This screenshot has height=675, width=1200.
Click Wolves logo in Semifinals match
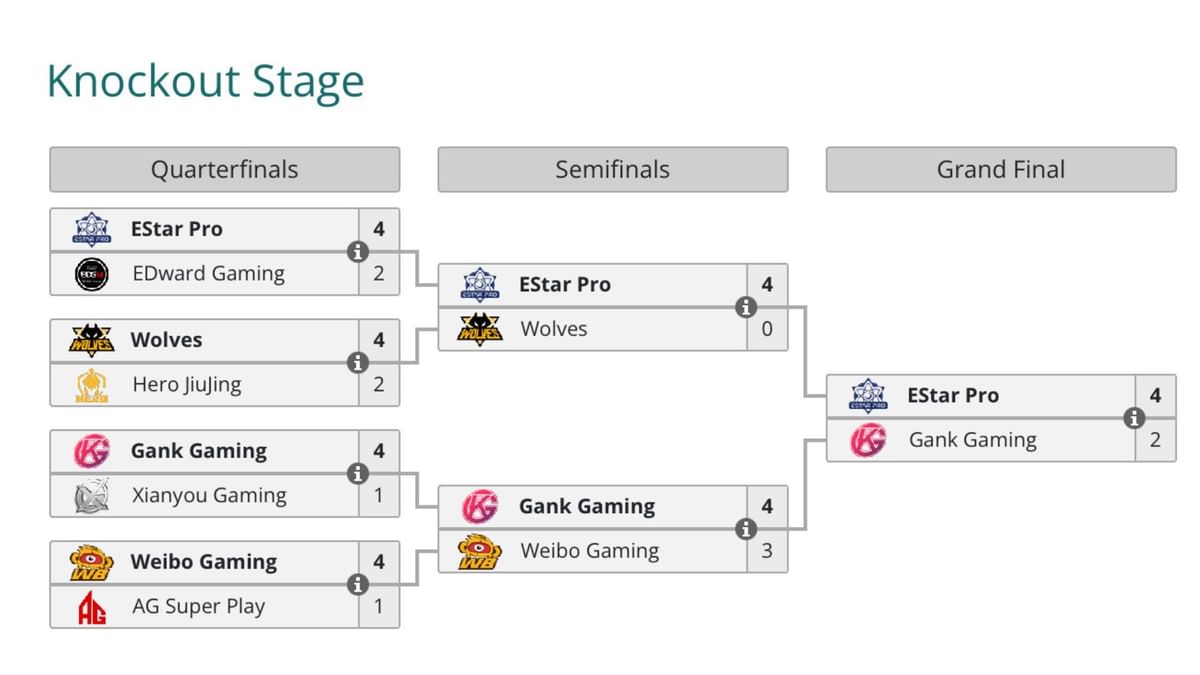click(x=480, y=329)
